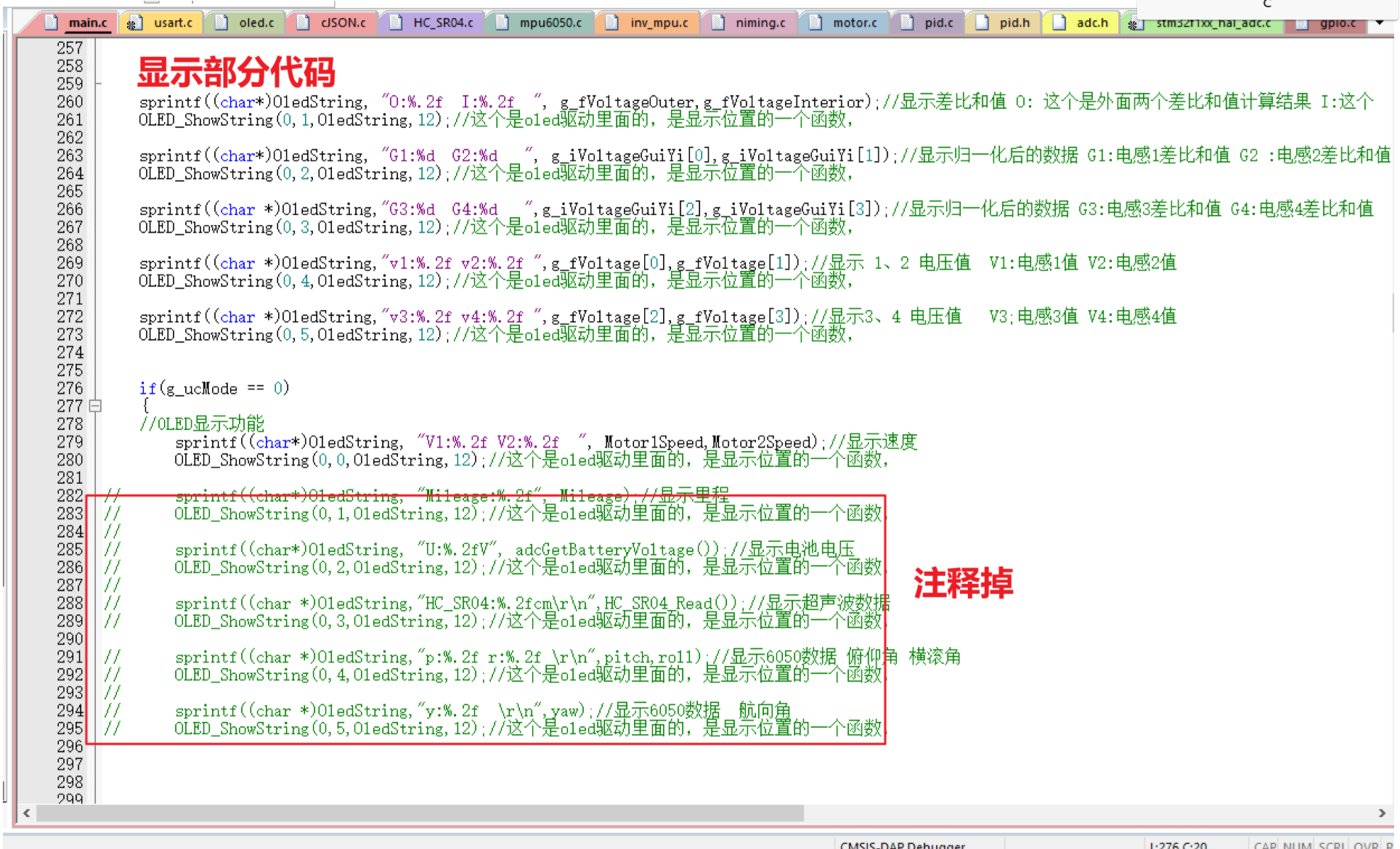Open the oled.c file tab
This screenshot has height=849, width=1400.
[x=256, y=23]
